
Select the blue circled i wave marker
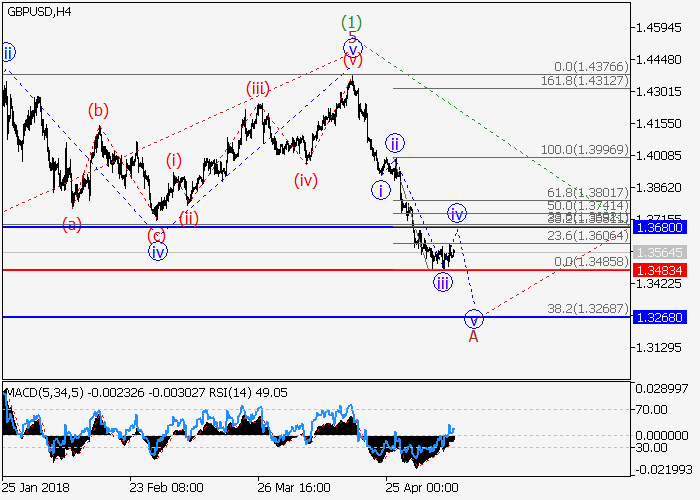point(380,190)
